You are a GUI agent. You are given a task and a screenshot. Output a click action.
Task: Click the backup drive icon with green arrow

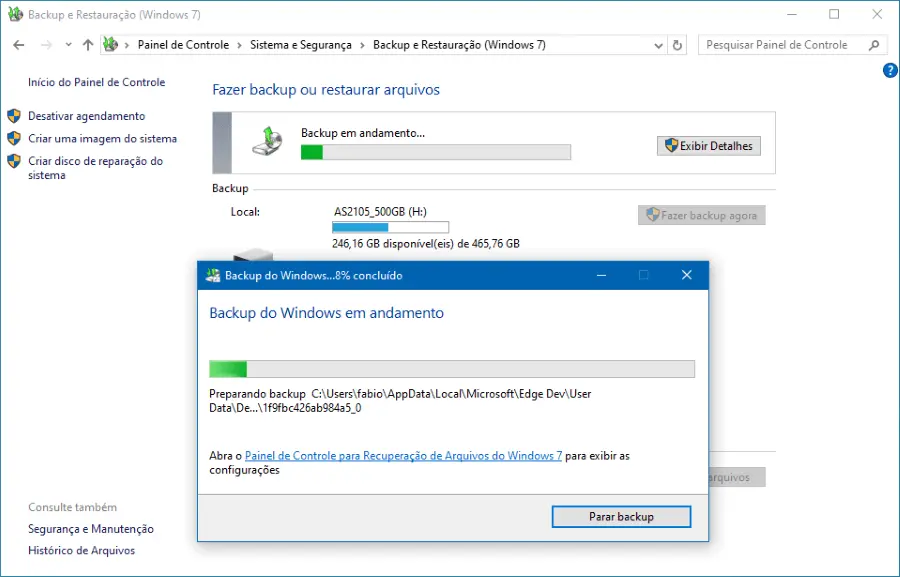(267, 142)
